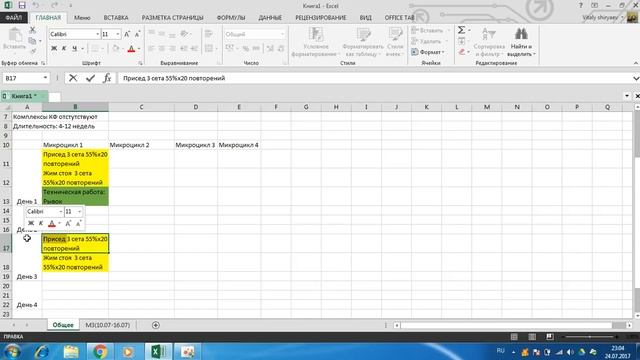Open mini toolbar font name dropdown
Screen dimensions: 640x360
click(x=60, y=211)
